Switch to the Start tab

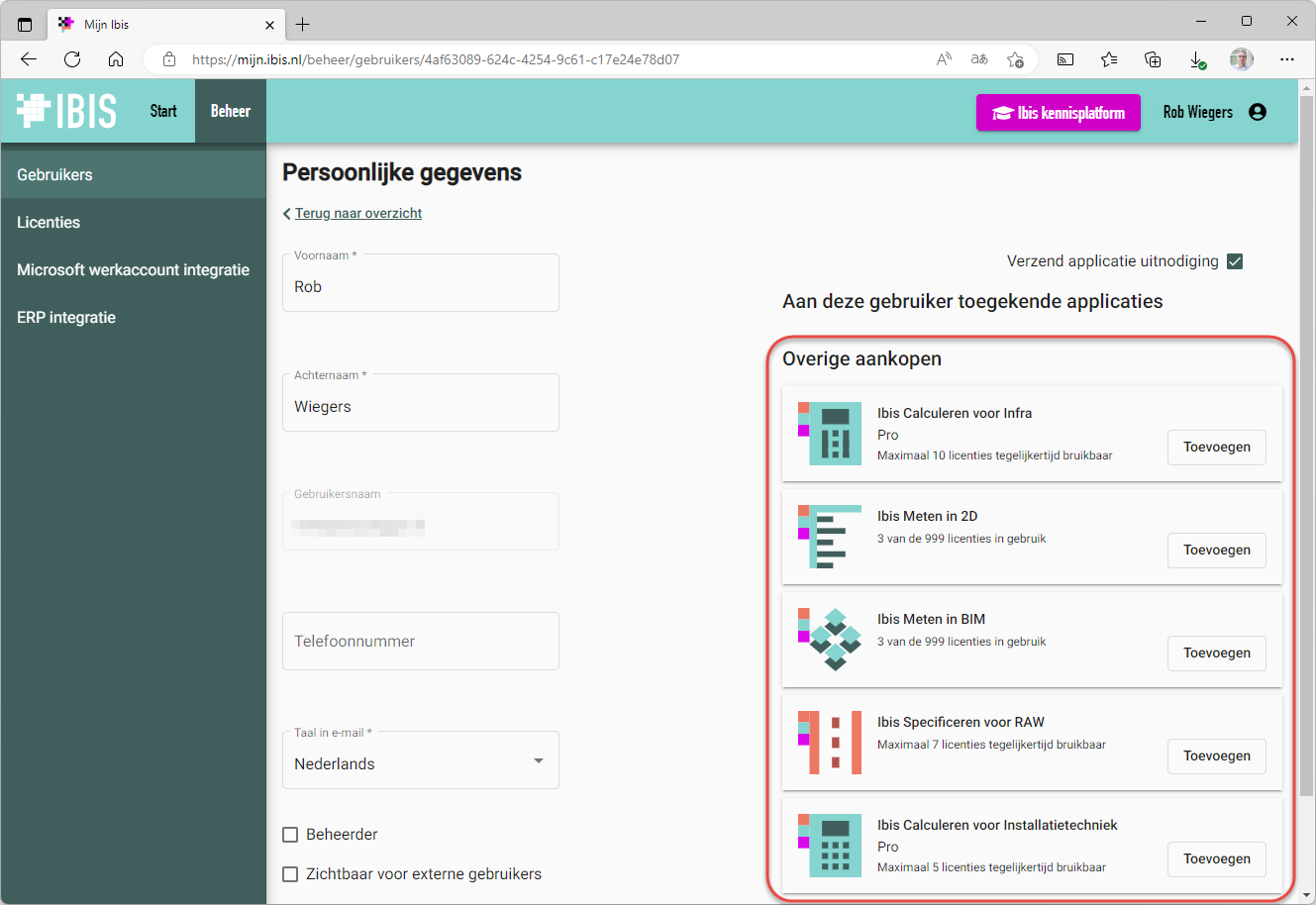click(x=163, y=111)
